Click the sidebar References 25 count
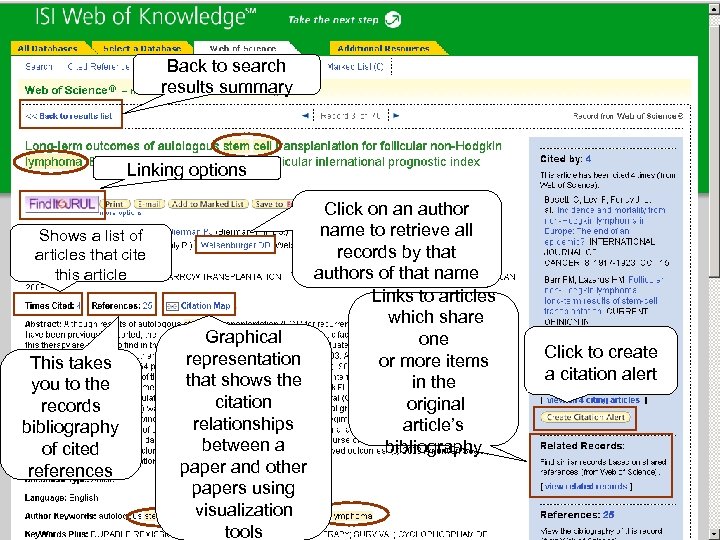Viewport: 720px width, 540px height. 608,515
